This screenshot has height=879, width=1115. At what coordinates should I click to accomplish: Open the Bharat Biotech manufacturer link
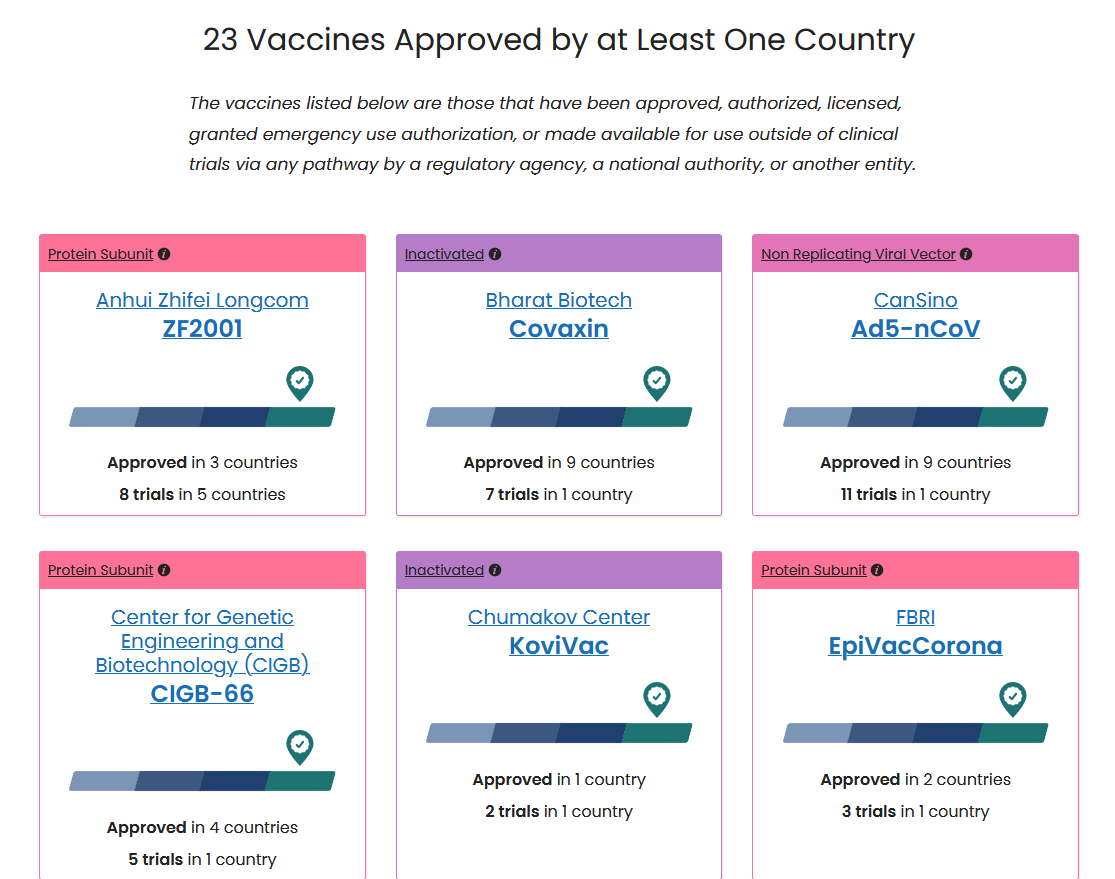click(x=559, y=300)
